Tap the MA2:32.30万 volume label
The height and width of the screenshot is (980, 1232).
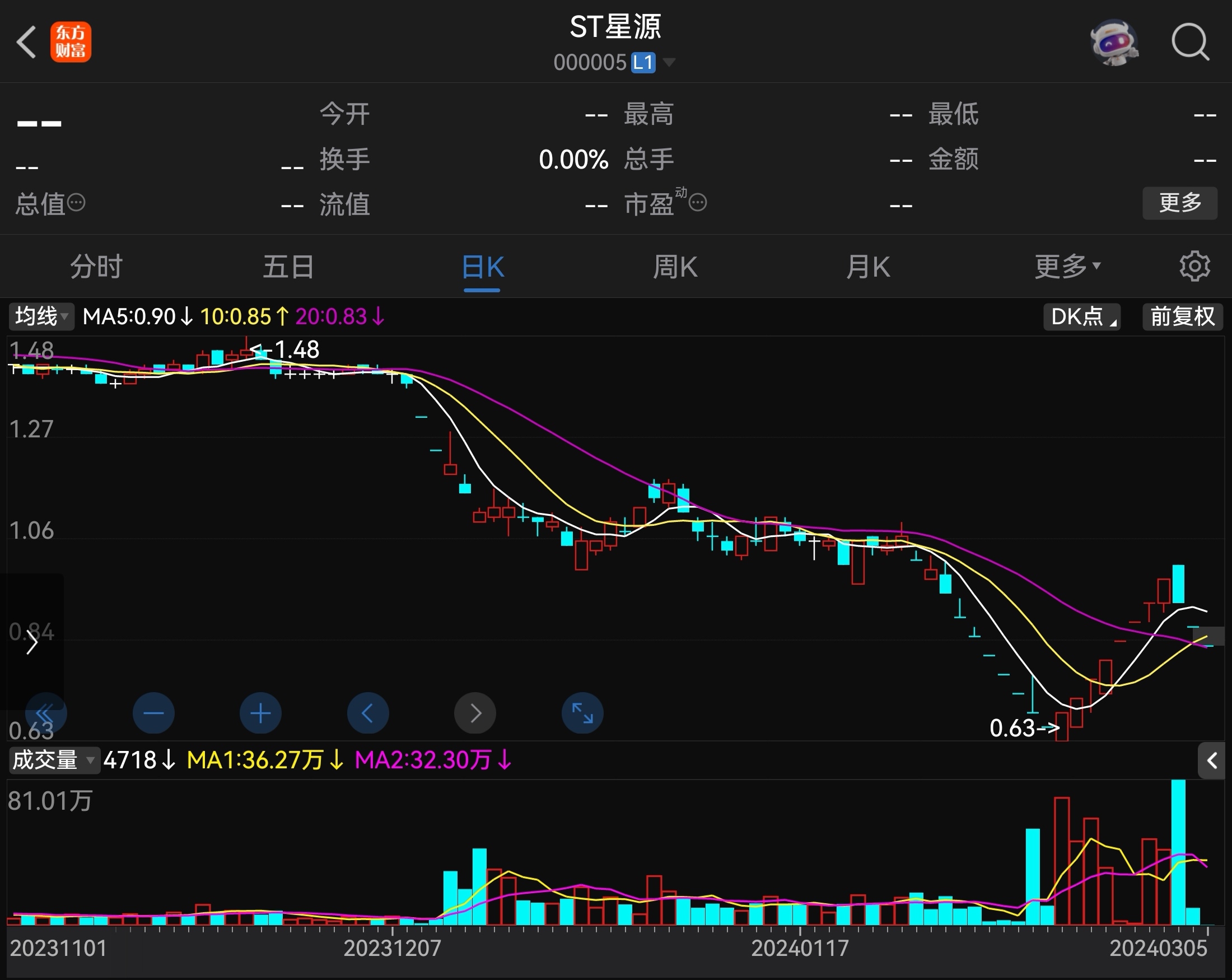(433, 760)
